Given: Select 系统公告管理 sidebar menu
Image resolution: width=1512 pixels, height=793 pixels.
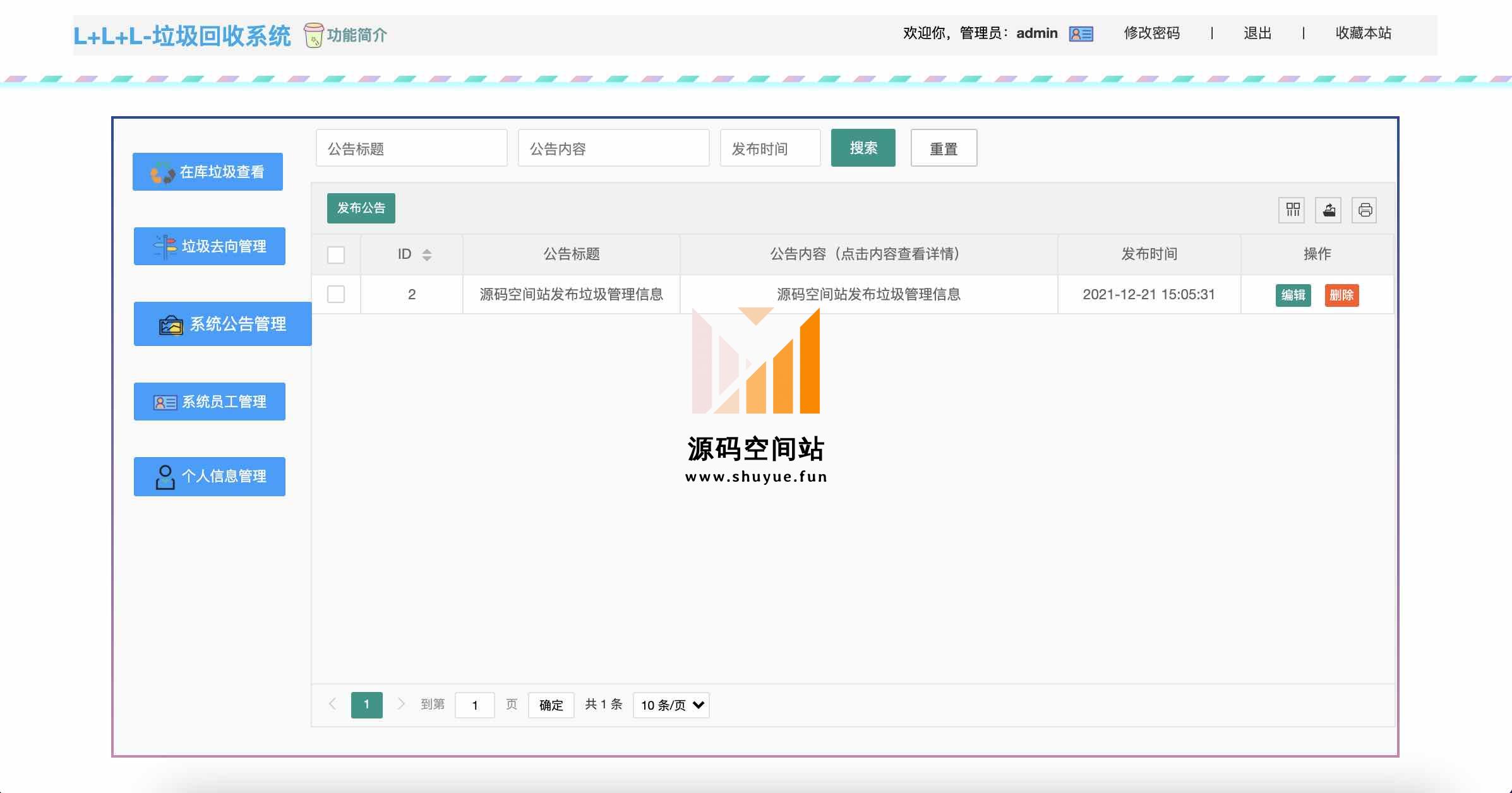Looking at the screenshot, I should pos(223,324).
